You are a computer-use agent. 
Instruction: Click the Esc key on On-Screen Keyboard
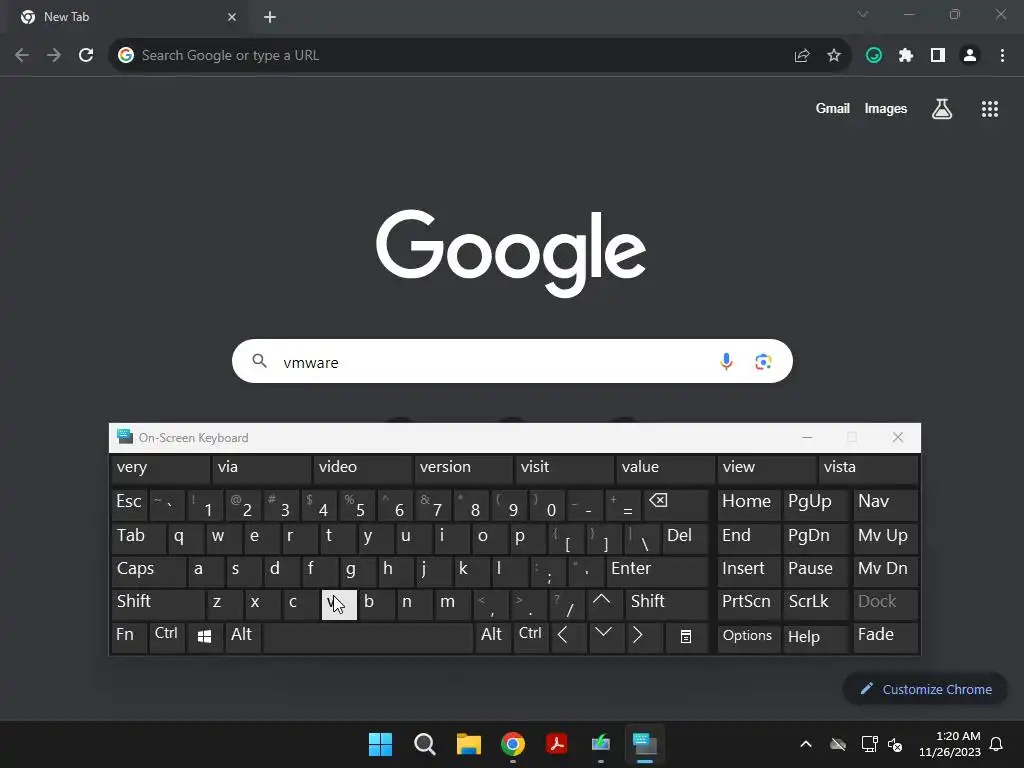129,504
